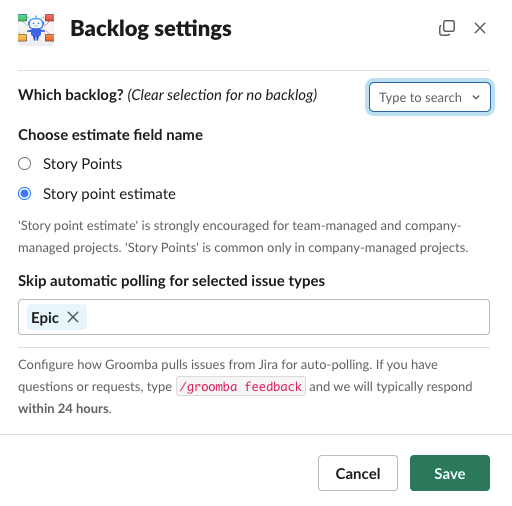The height and width of the screenshot is (506, 512).
Task: Remove the Epic issue type tag
Action: tap(73, 317)
